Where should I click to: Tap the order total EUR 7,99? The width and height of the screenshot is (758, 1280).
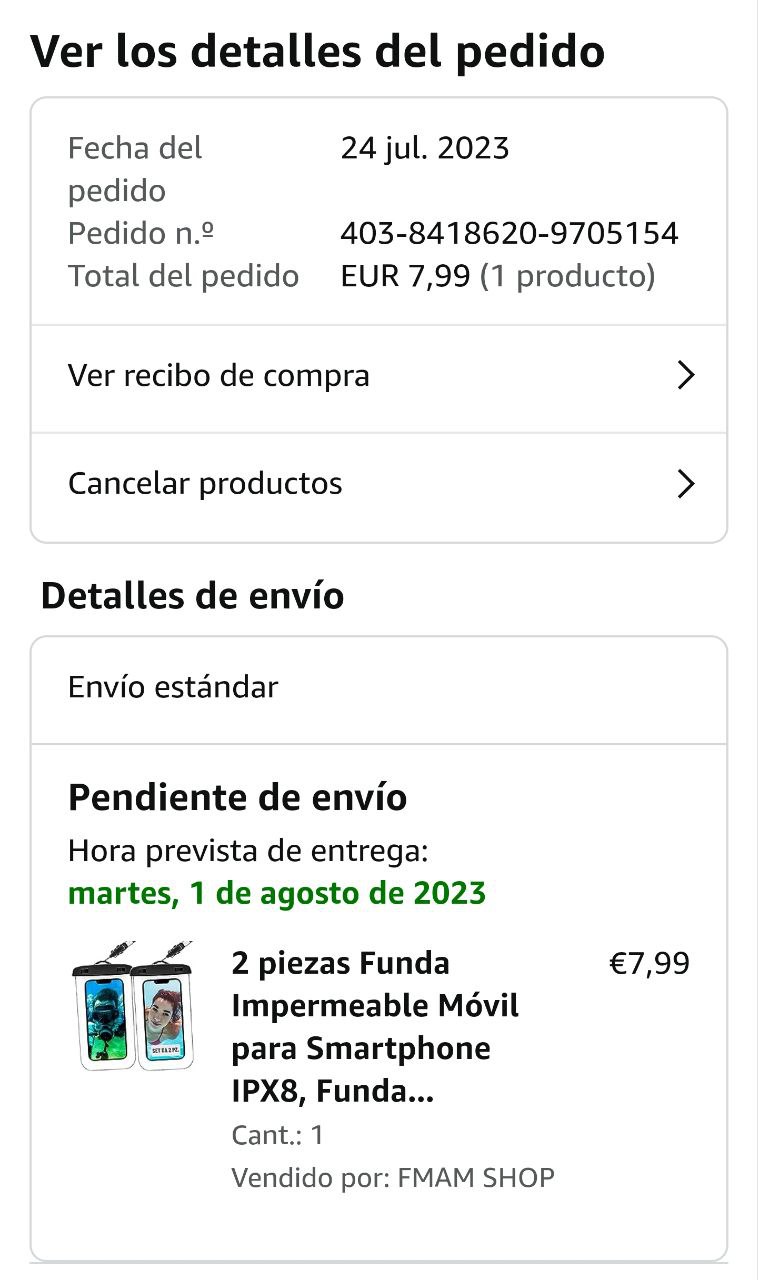405,276
